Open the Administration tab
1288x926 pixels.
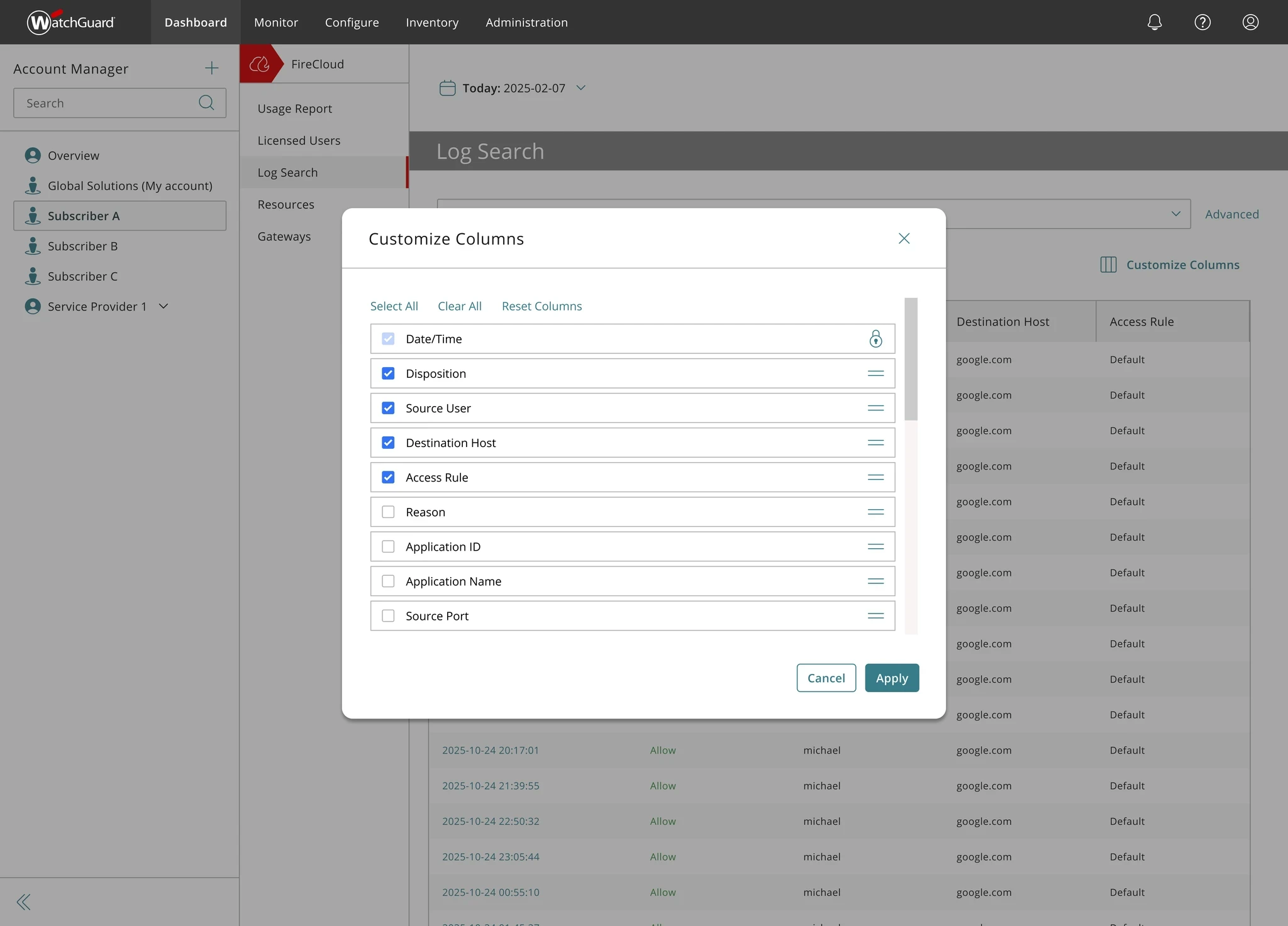[526, 22]
